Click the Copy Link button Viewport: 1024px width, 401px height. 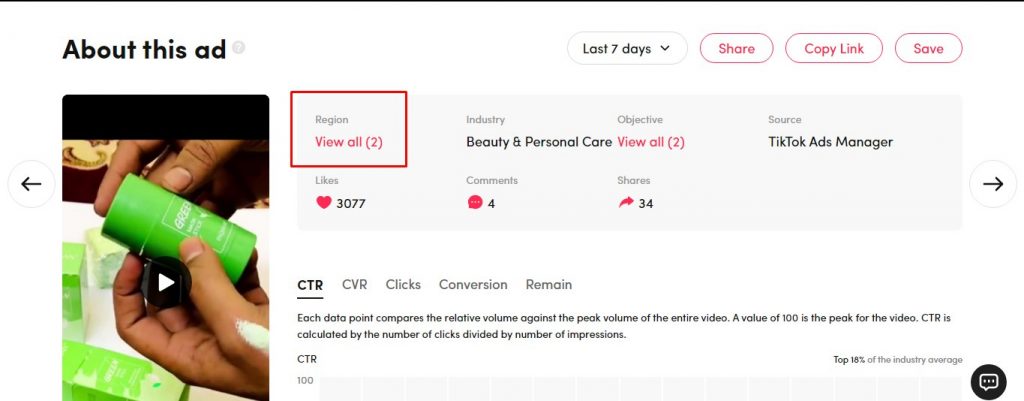pos(834,48)
